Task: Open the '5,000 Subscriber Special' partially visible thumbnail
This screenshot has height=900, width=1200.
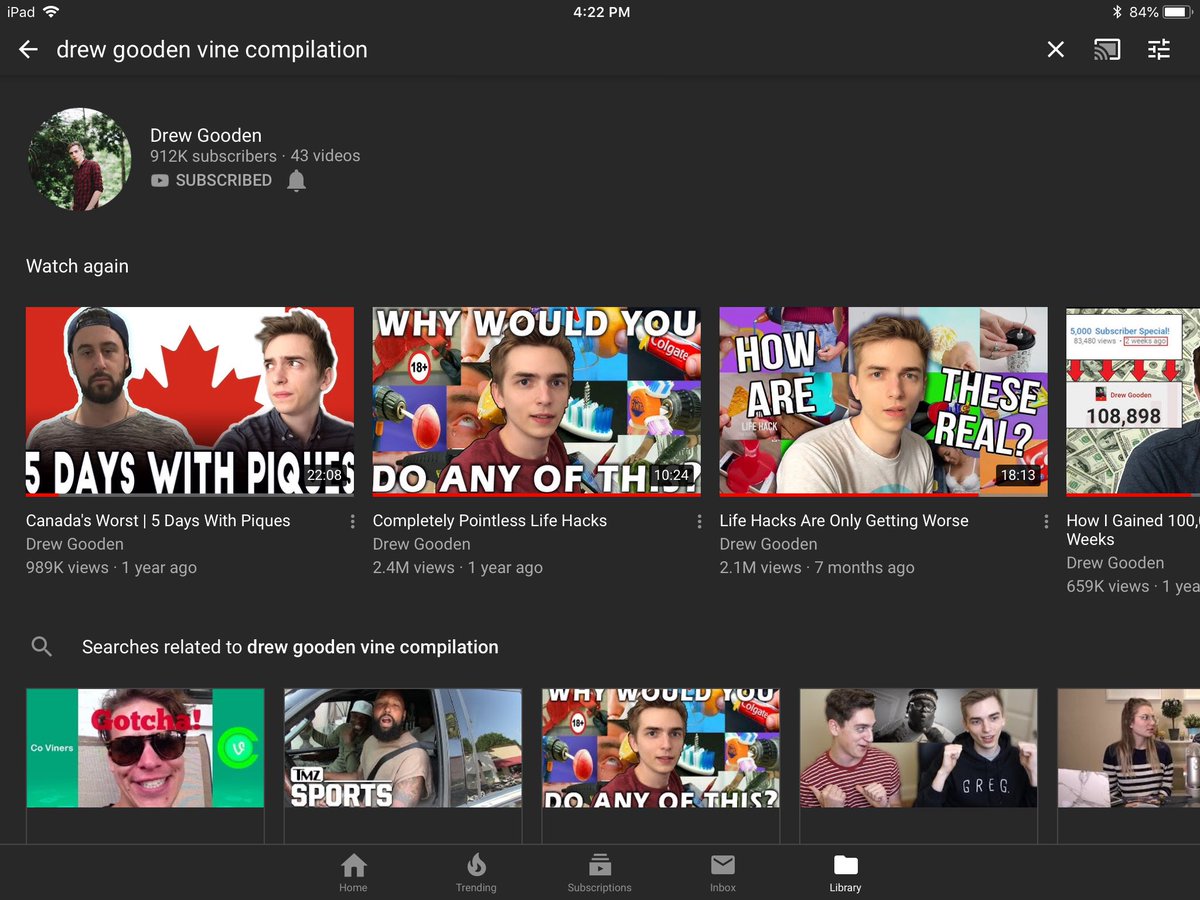Action: coord(1133,401)
